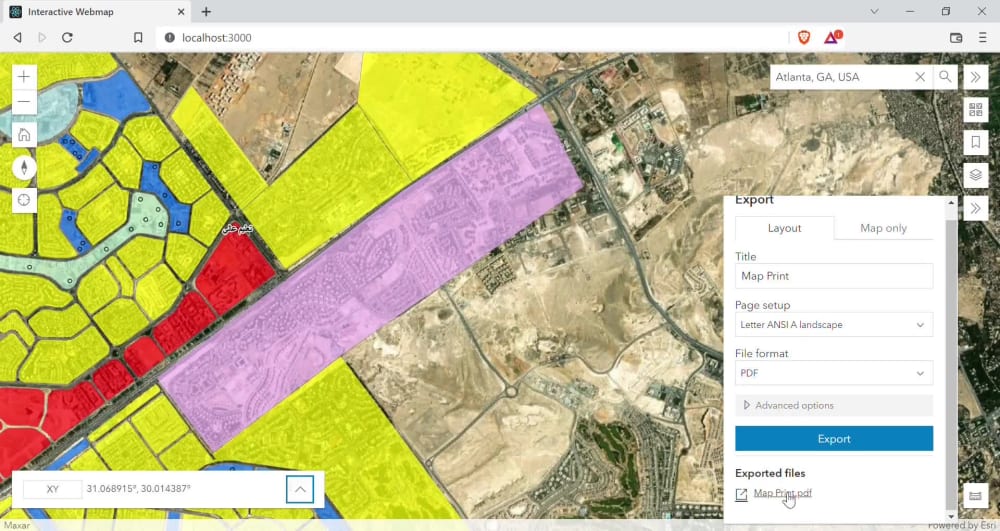
Task: Clear the Atlanta search text
Action: (920, 77)
